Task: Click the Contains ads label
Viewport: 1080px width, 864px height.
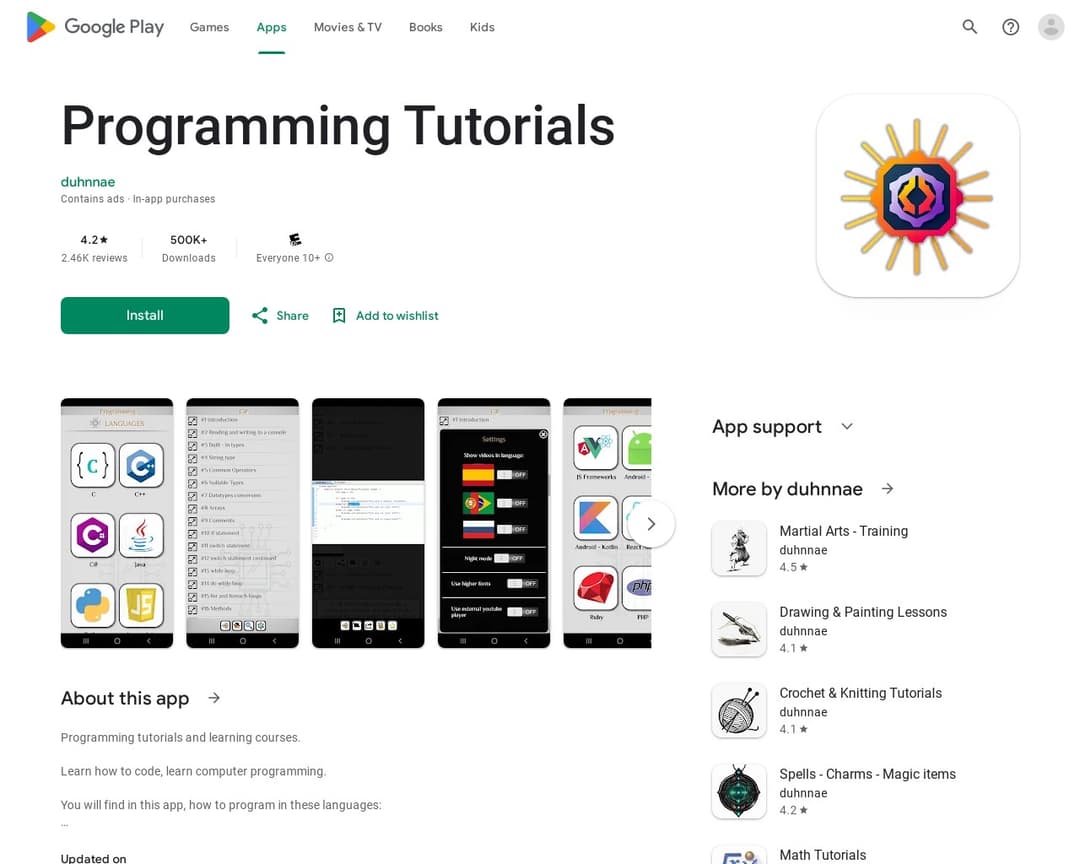Action: point(92,199)
